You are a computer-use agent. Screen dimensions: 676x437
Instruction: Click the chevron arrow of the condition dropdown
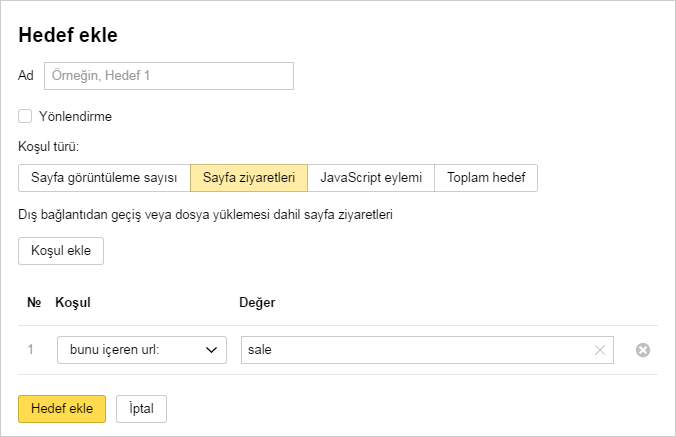point(211,350)
